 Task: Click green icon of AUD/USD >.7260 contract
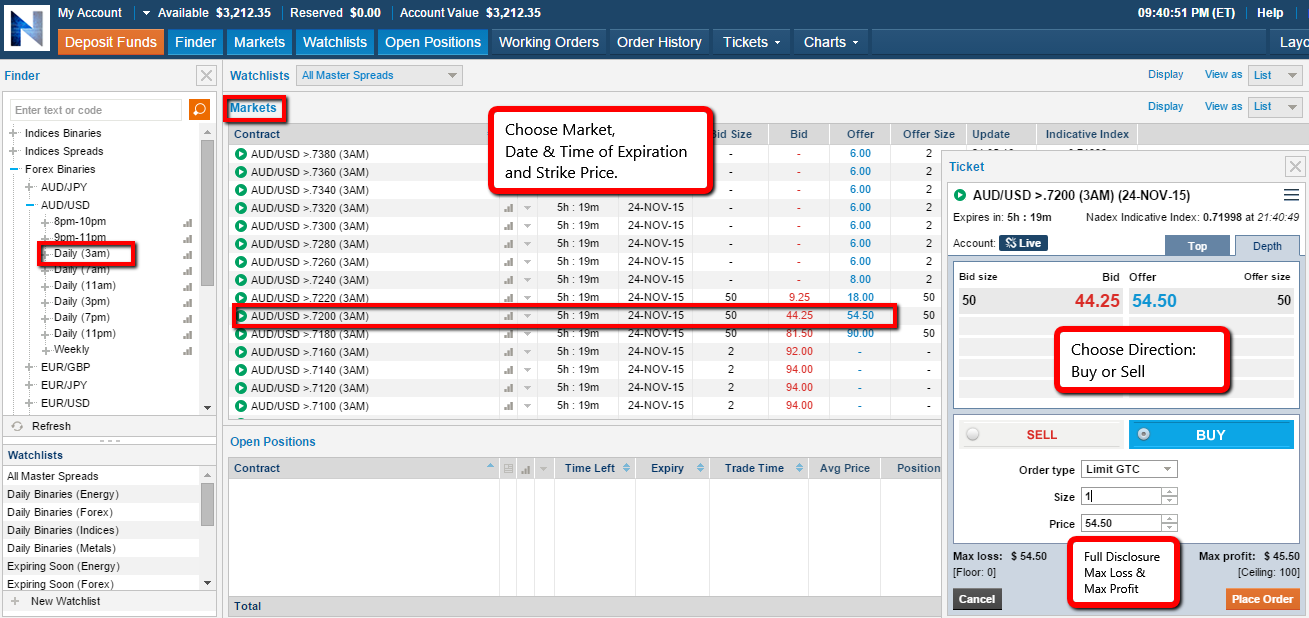(x=241, y=262)
